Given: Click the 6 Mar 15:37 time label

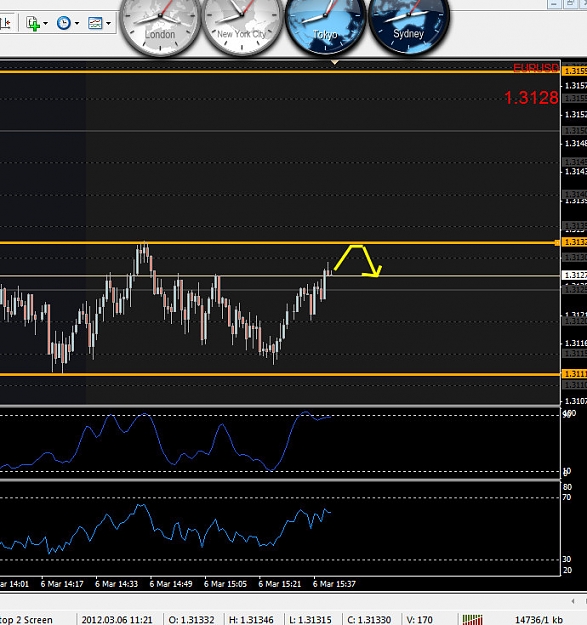Looking at the screenshot, I should coord(334,584).
